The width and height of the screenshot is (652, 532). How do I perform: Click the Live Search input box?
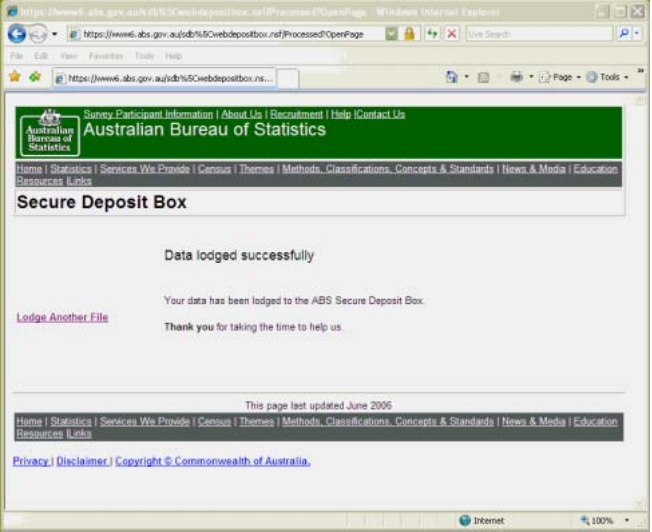click(x=539, y=34)
